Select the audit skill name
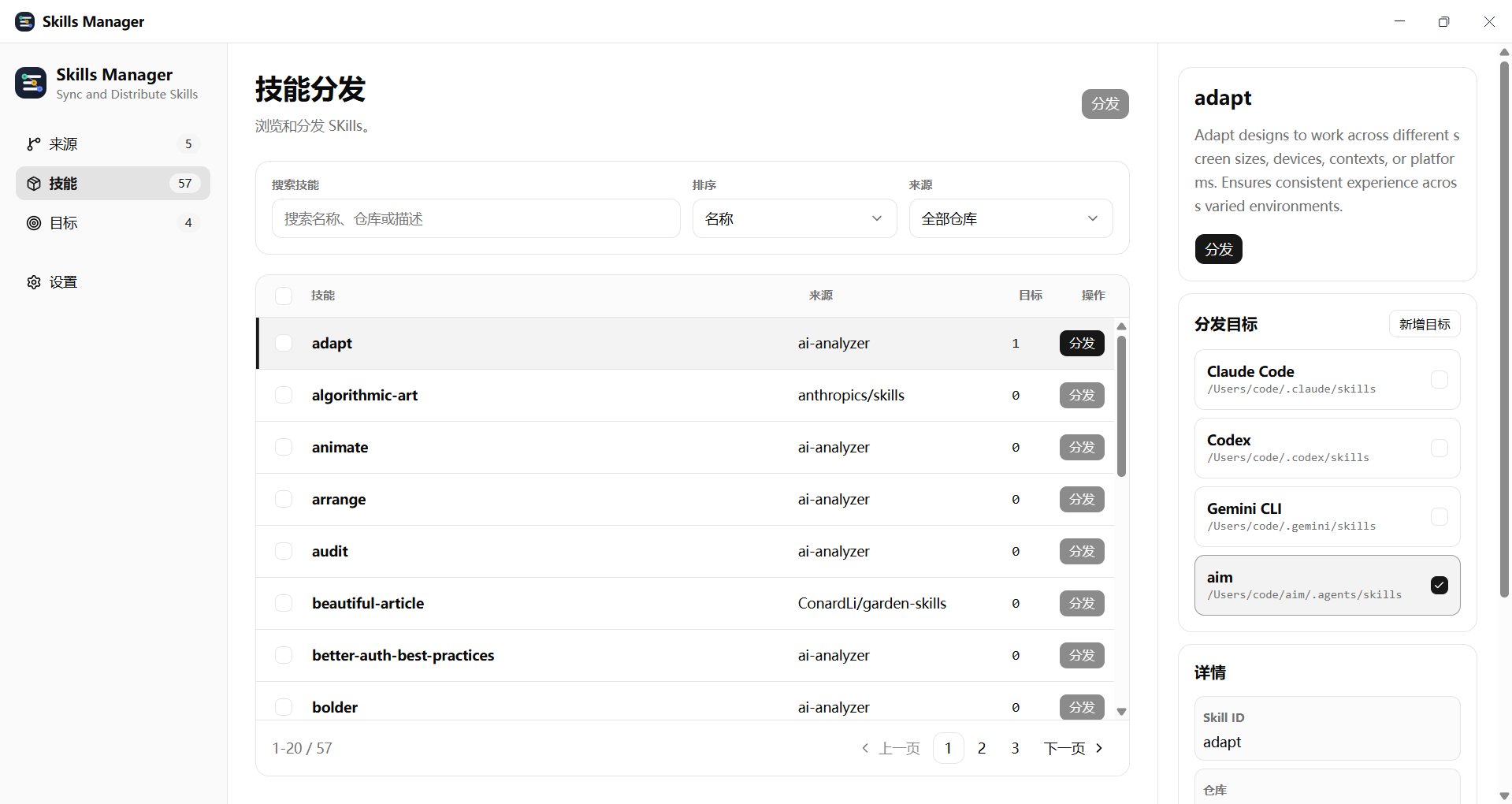The height and width of the screenshot is (804, 1512). coord(329,551)
